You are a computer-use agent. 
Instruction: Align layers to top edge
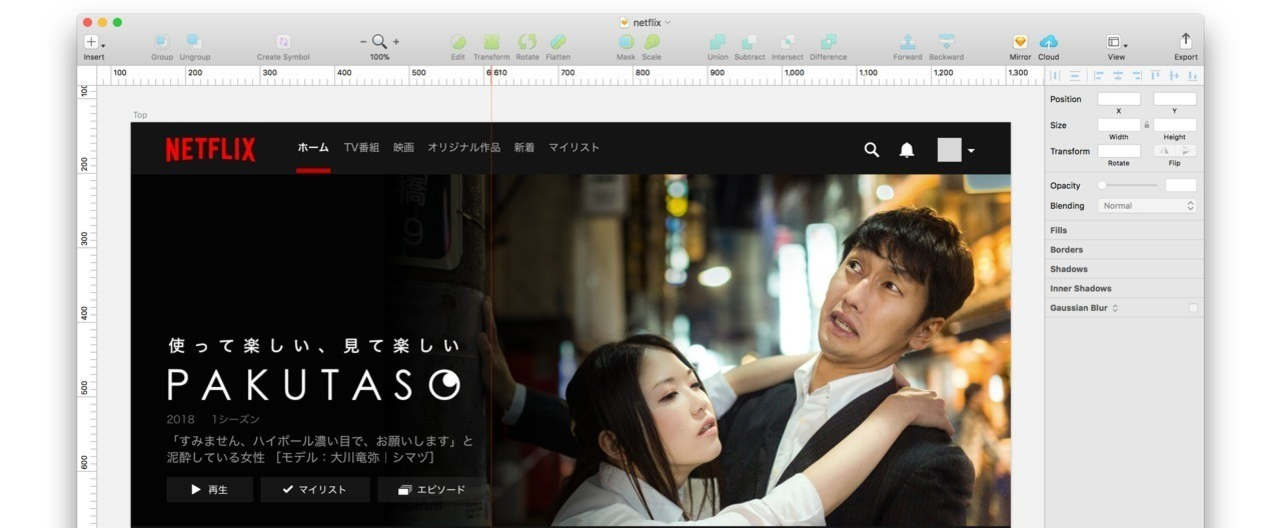coord(1155,75)
